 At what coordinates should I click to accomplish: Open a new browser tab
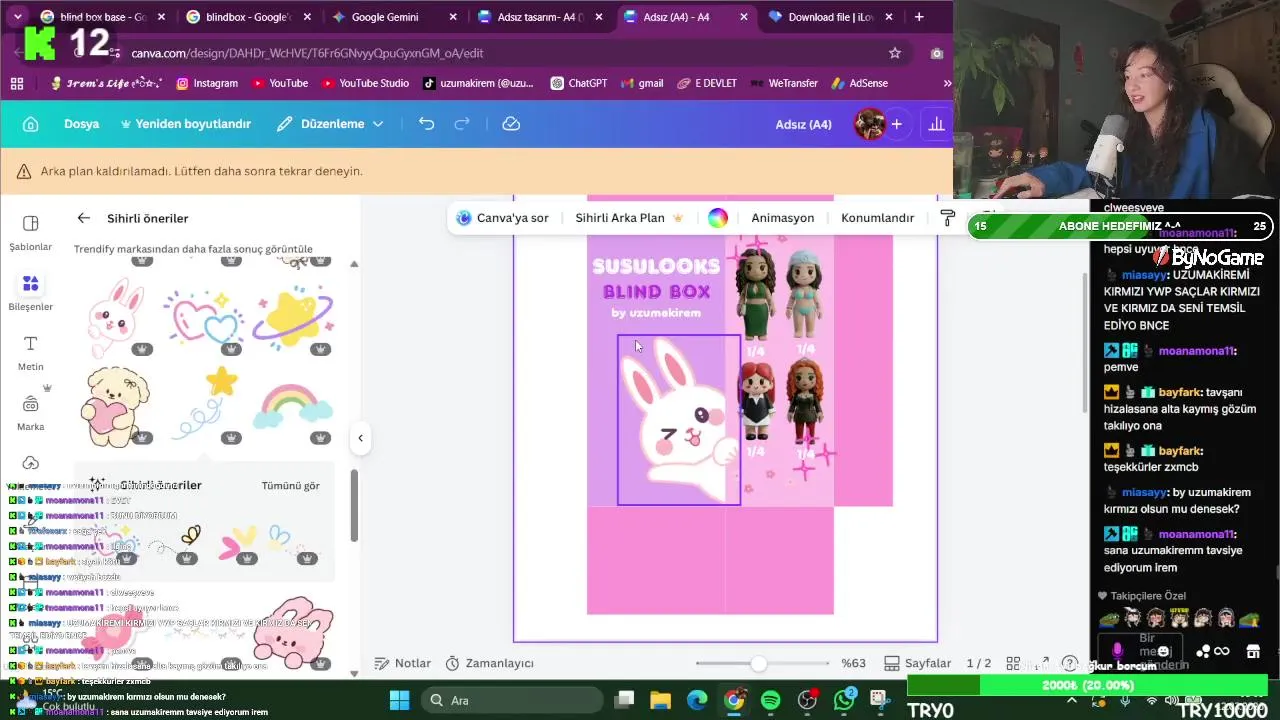click(919, 17)
